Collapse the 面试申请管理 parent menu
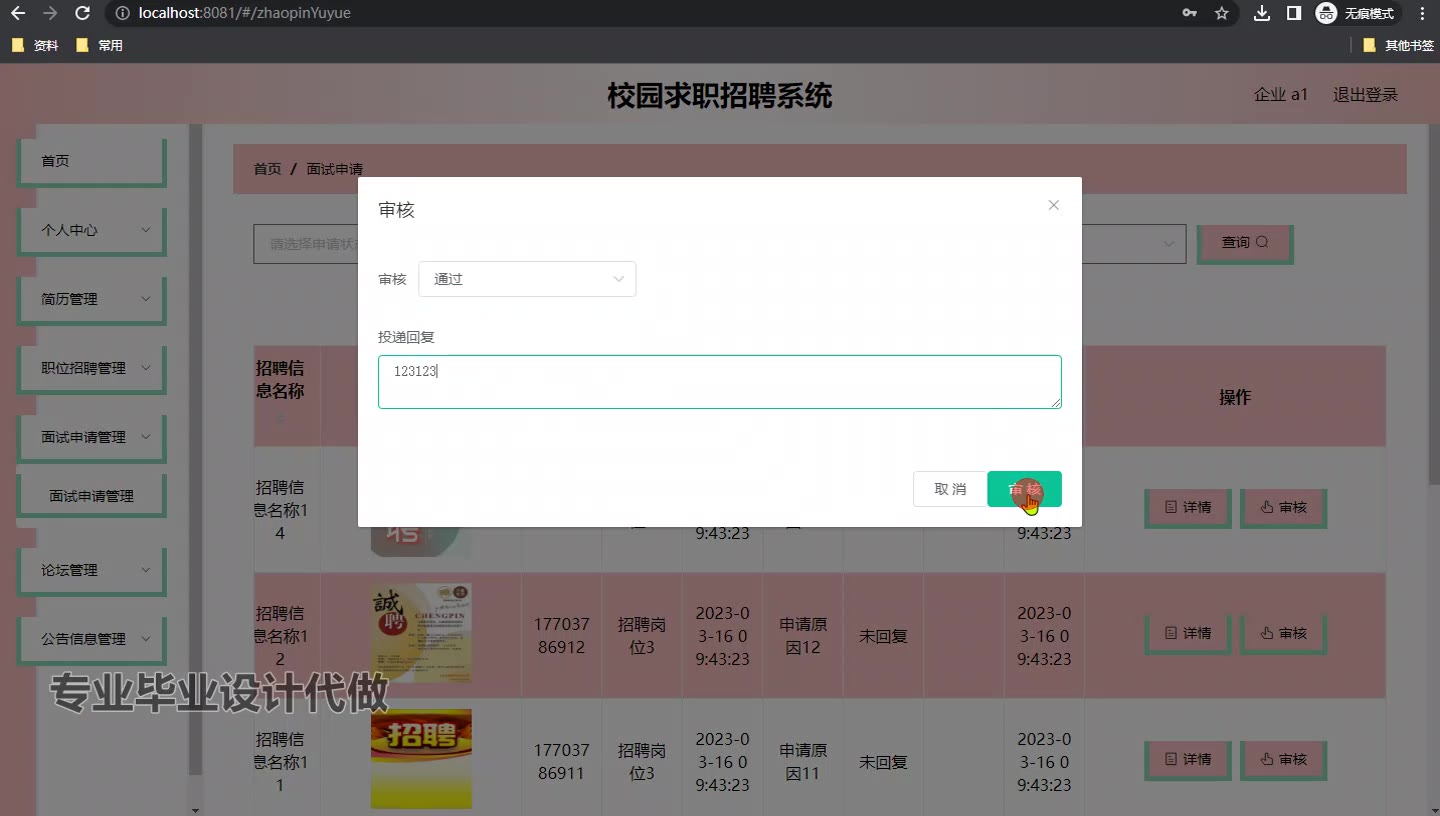This screenshot has height=816, width=1440. tap(92, 437)
